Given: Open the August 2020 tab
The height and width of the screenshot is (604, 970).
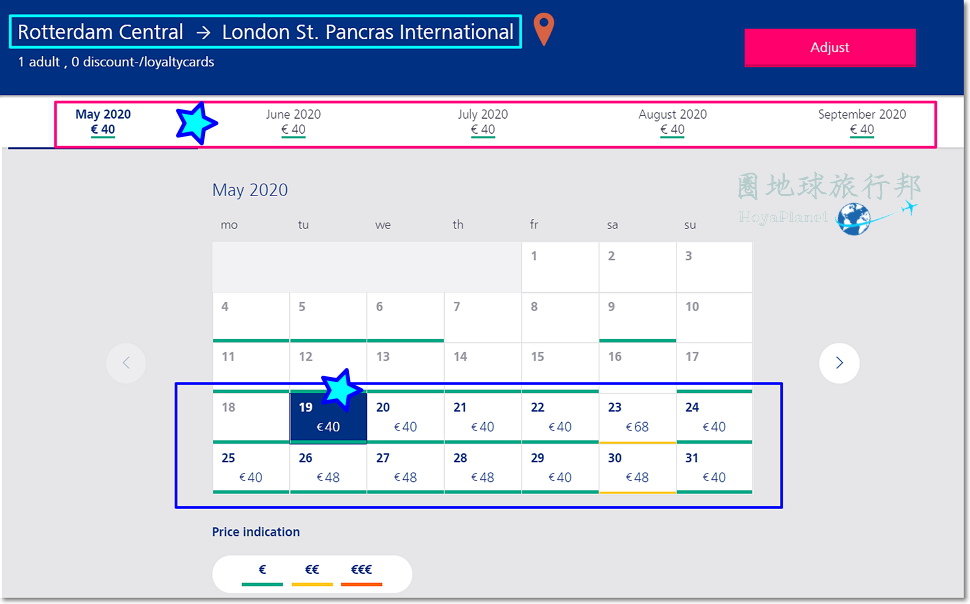Looking at the screenshot, I should click(672, 122).
